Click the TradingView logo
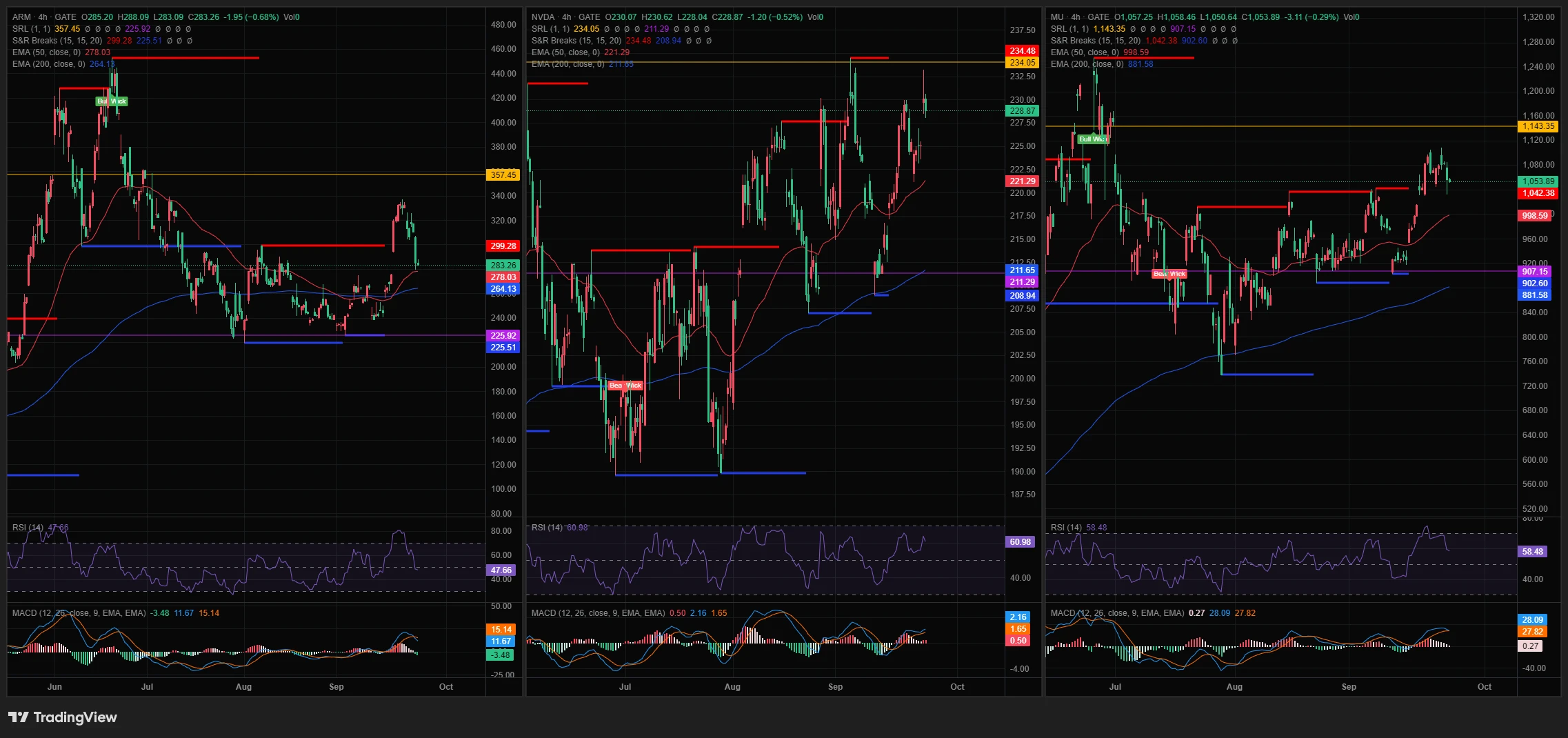Image resolution: width=1568 pixels, height=738 pixels. pyautogui.click(x=63, y=717)
